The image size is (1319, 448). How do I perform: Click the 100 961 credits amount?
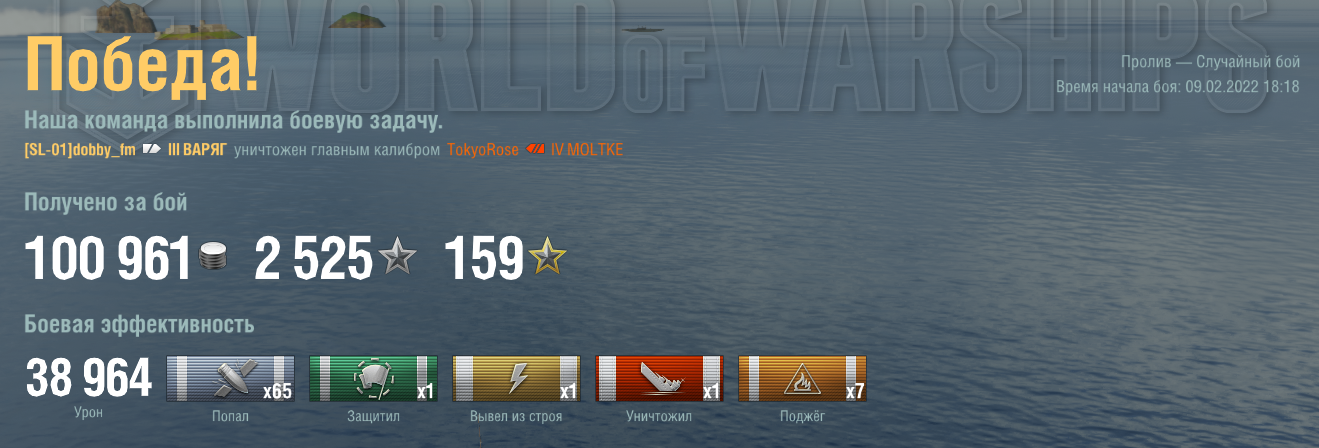(108, 259)
